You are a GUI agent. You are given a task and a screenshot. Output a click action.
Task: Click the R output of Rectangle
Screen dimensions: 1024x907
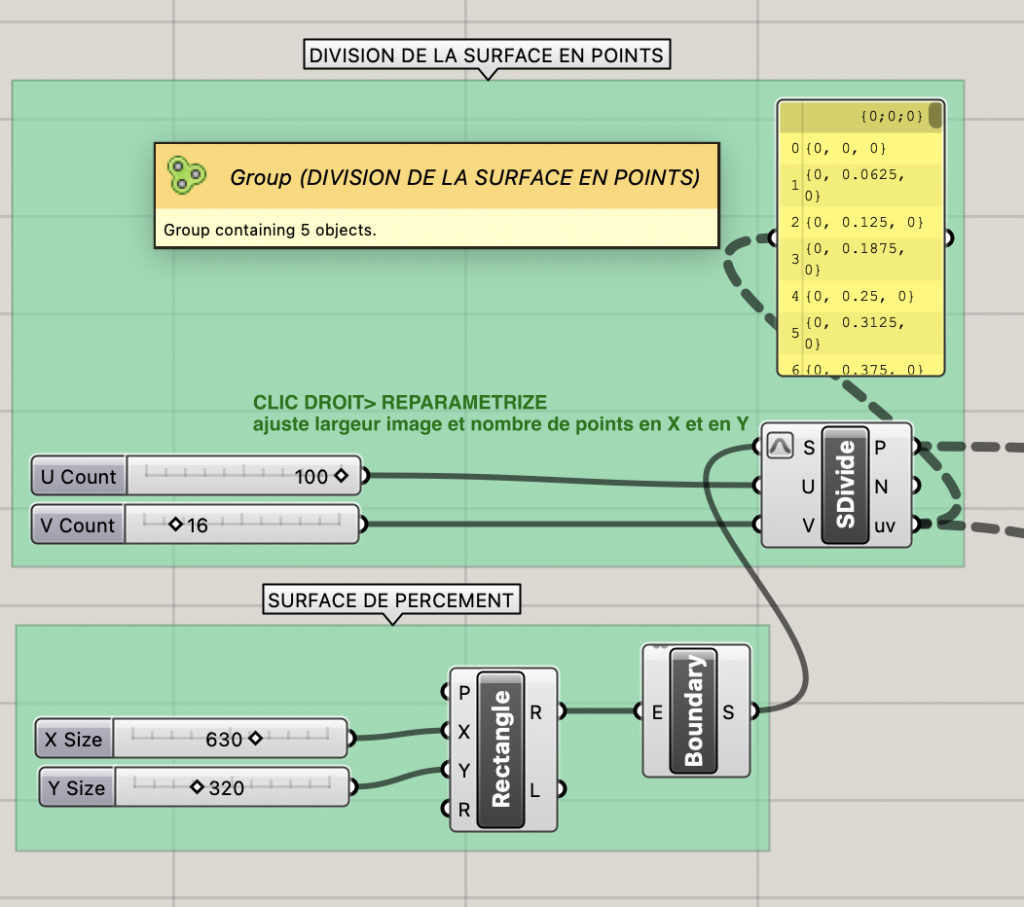(x=536, y=711)
